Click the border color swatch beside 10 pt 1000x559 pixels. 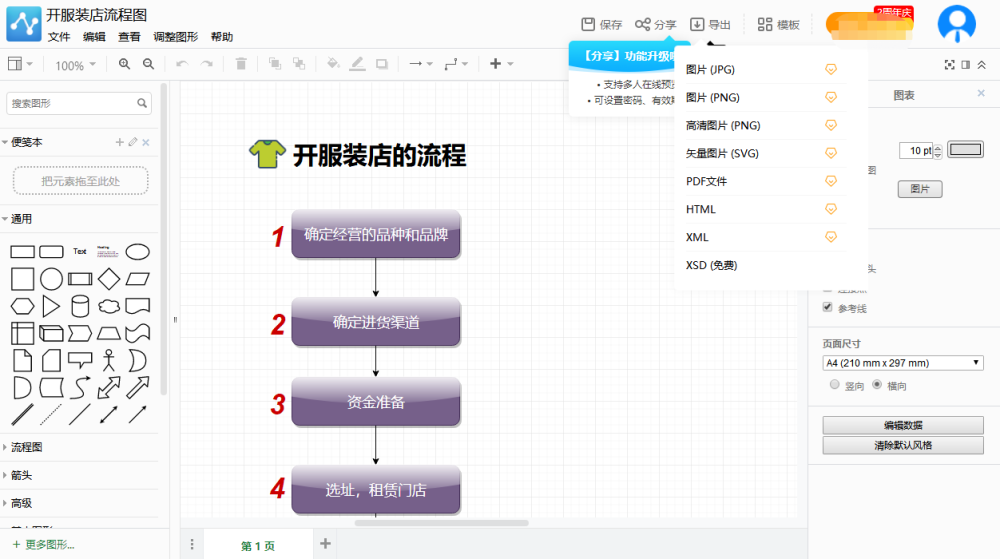pos(965,150)
